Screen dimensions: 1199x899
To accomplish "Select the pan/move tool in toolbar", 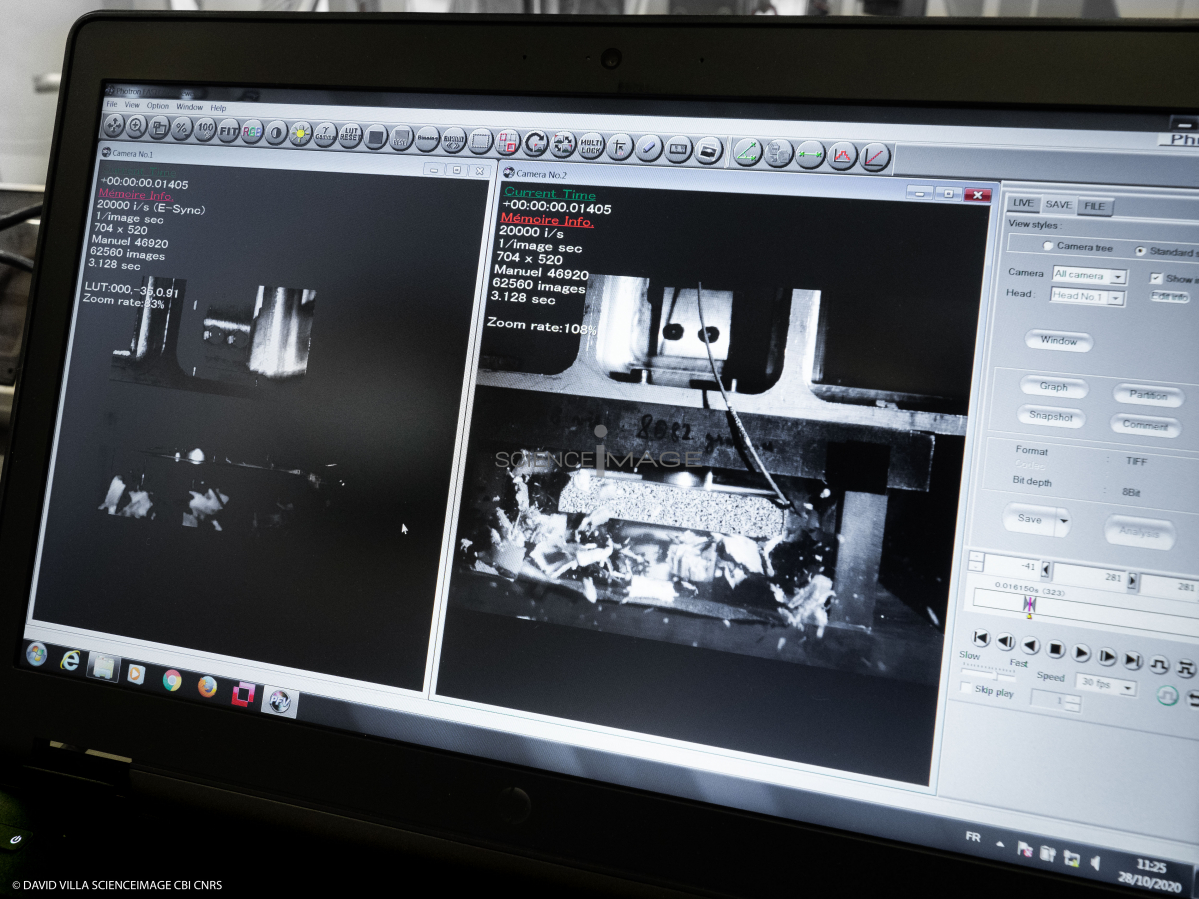I will [x=114, y=125].
